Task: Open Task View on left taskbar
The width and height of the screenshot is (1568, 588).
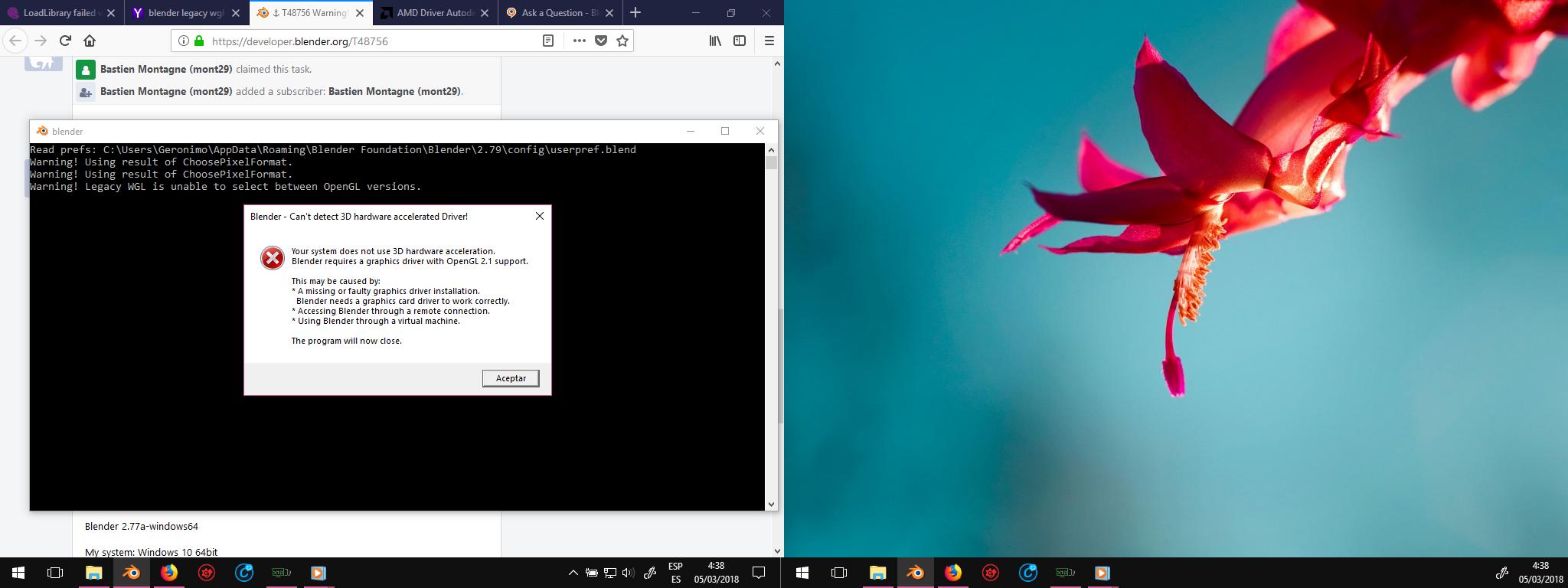Action: click(x=55, y=573)
